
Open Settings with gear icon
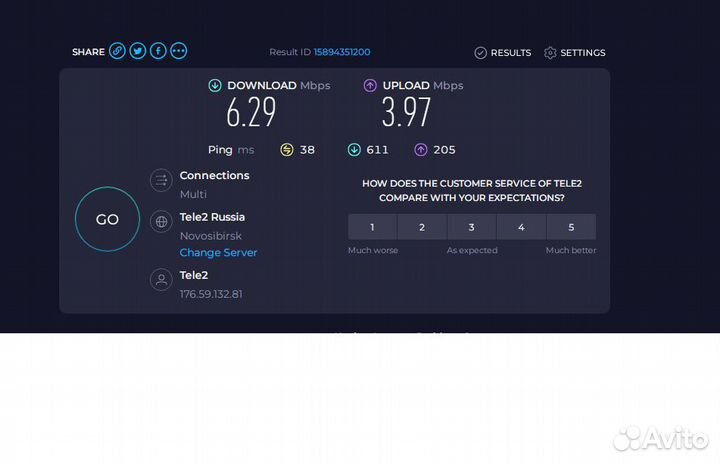[x=575, y=53]
